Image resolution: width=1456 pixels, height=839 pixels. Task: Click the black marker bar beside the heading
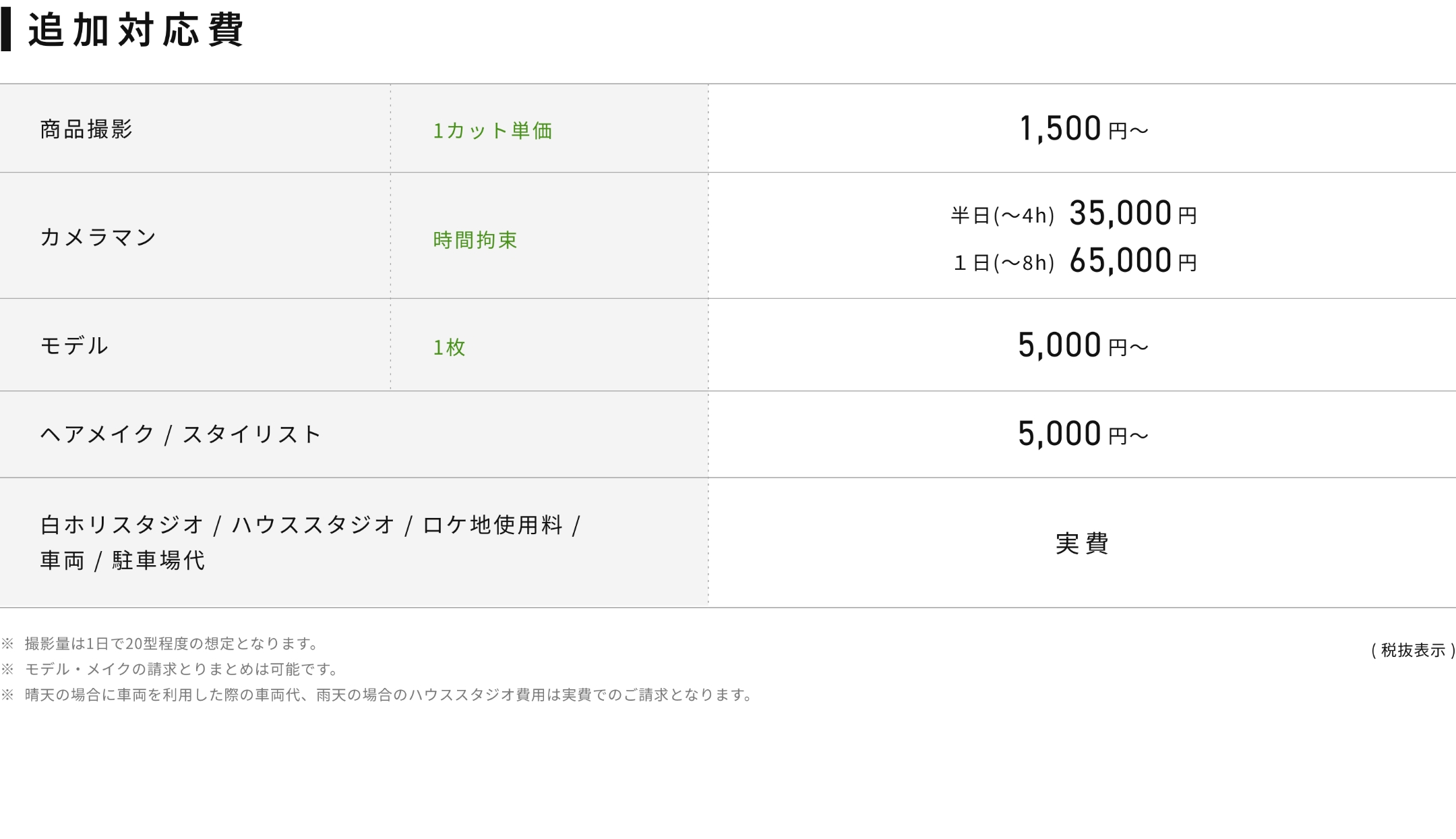6,30
